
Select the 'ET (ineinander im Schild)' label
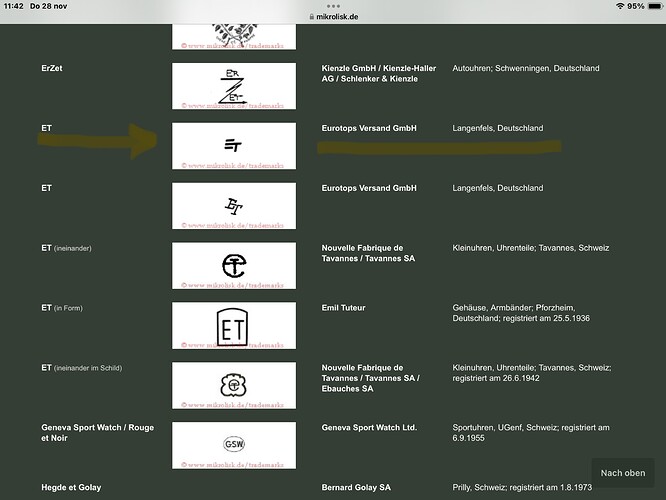(82, 368)
